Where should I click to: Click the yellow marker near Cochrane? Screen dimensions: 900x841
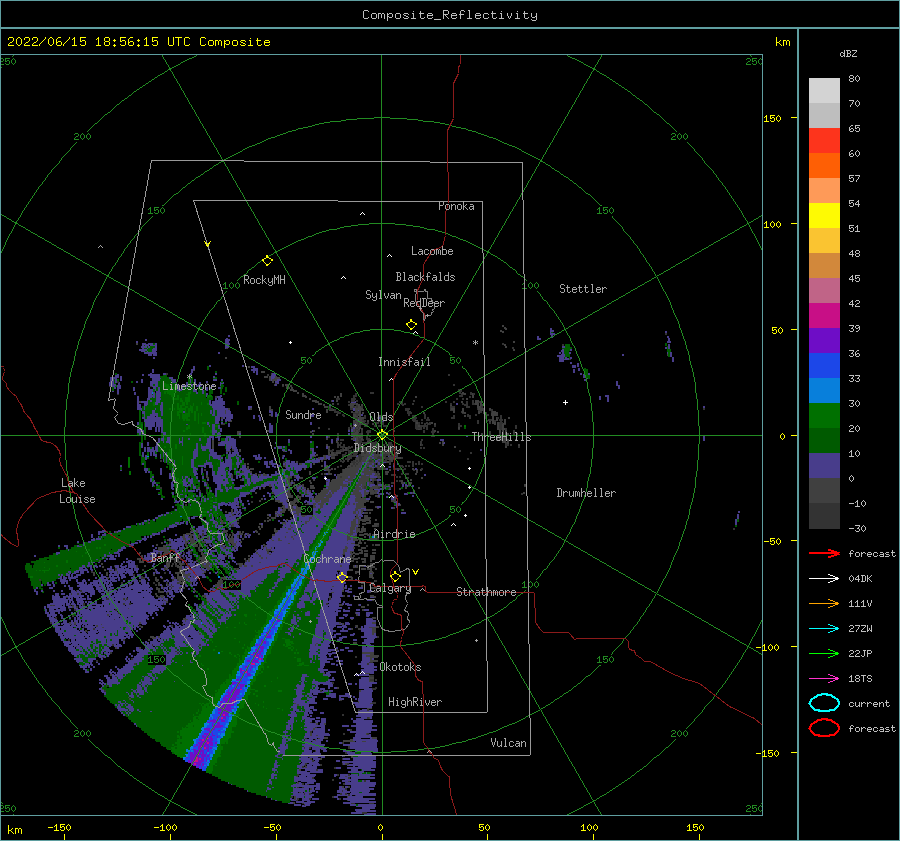tap(342, 577)
